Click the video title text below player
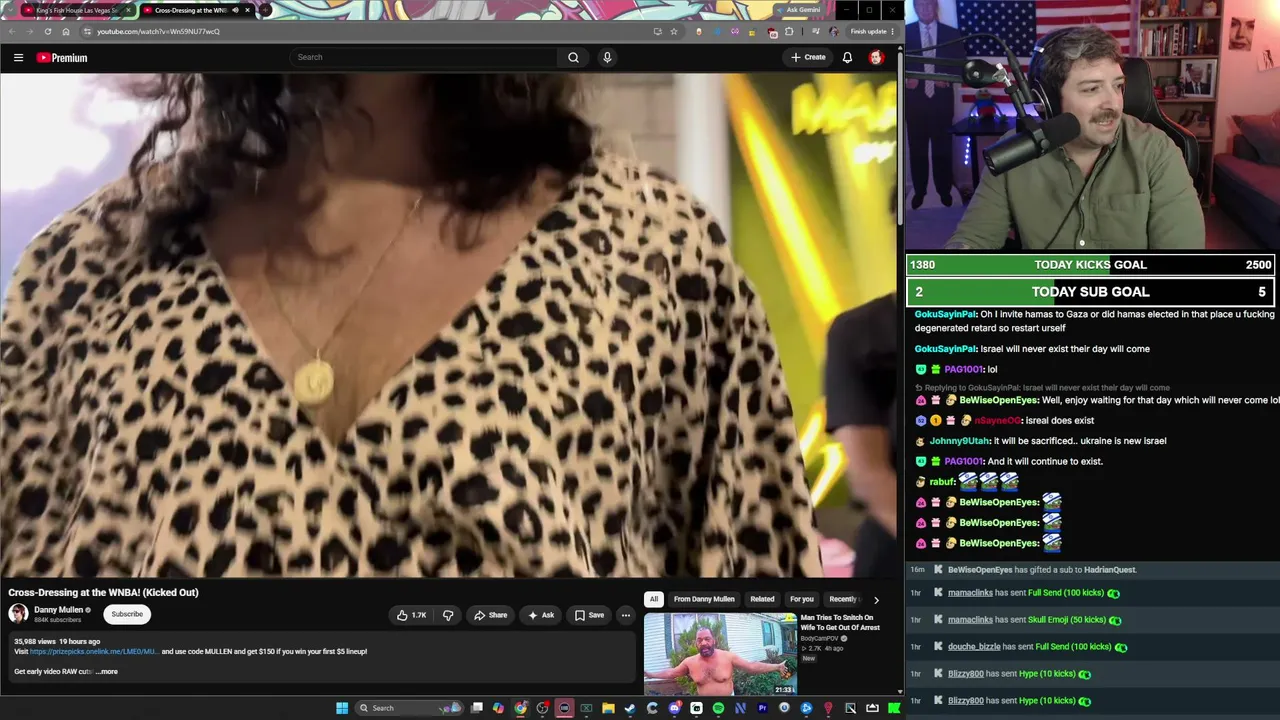The image size is (1280, 720). point(103,593)
